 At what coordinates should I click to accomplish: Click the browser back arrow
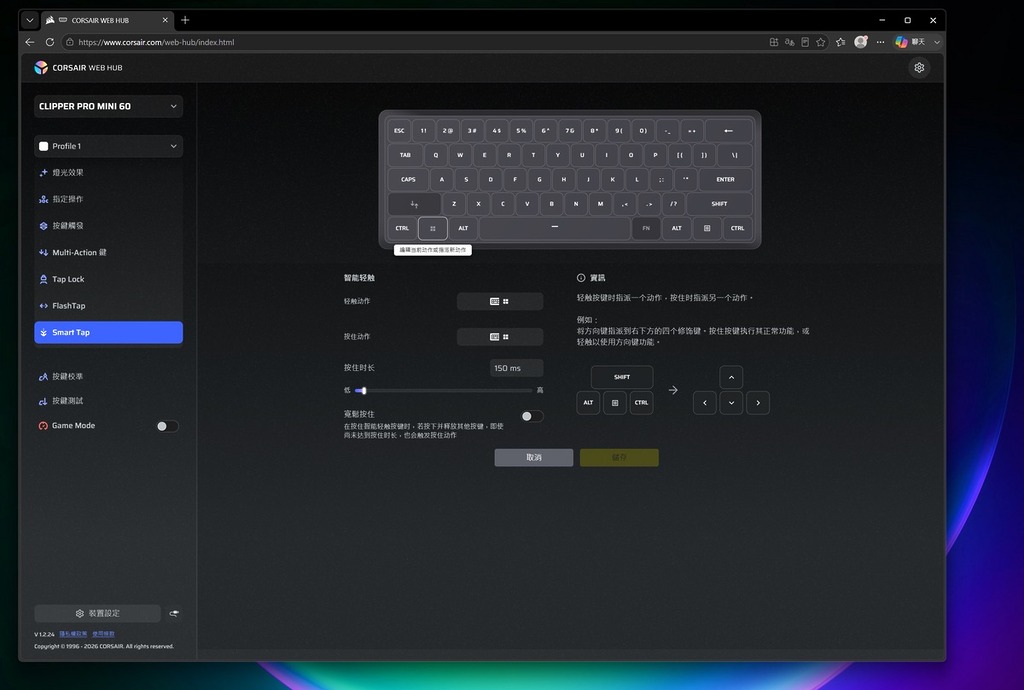[x=29, y=42]
